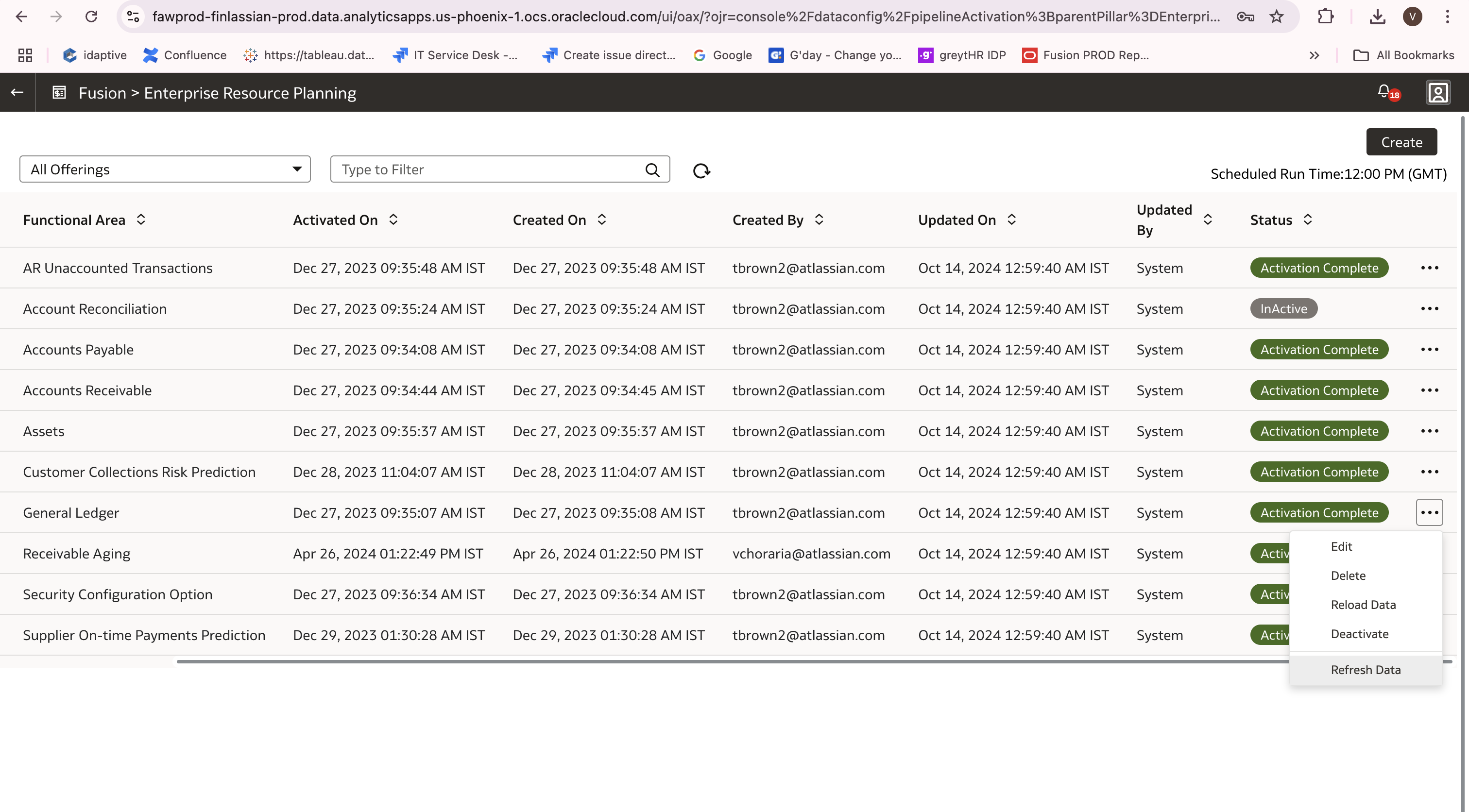Click the General Ledger functional area
The width and height of the screenshot is (1469, 812).
coord(71,513)
